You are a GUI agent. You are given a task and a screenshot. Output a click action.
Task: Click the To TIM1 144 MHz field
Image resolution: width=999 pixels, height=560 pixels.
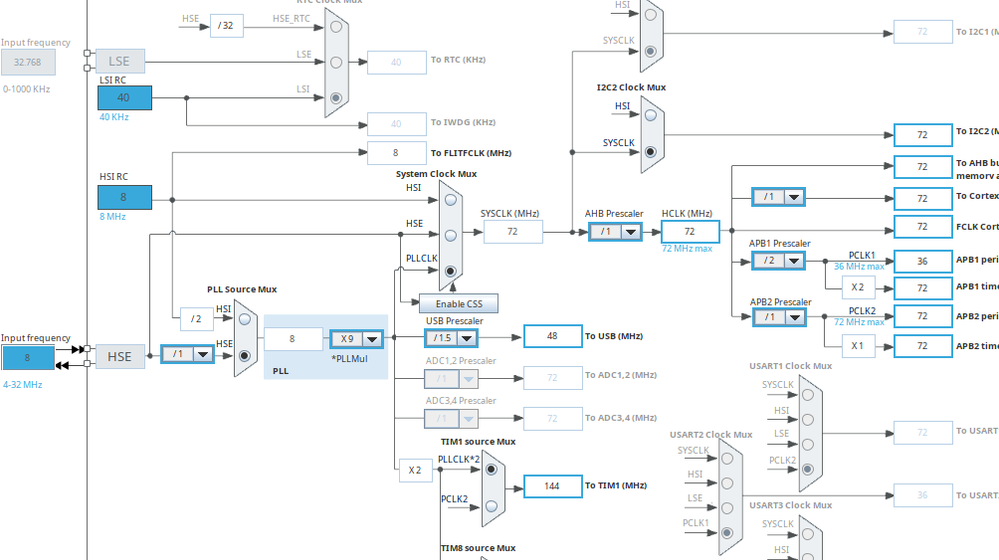coord(552,486)
